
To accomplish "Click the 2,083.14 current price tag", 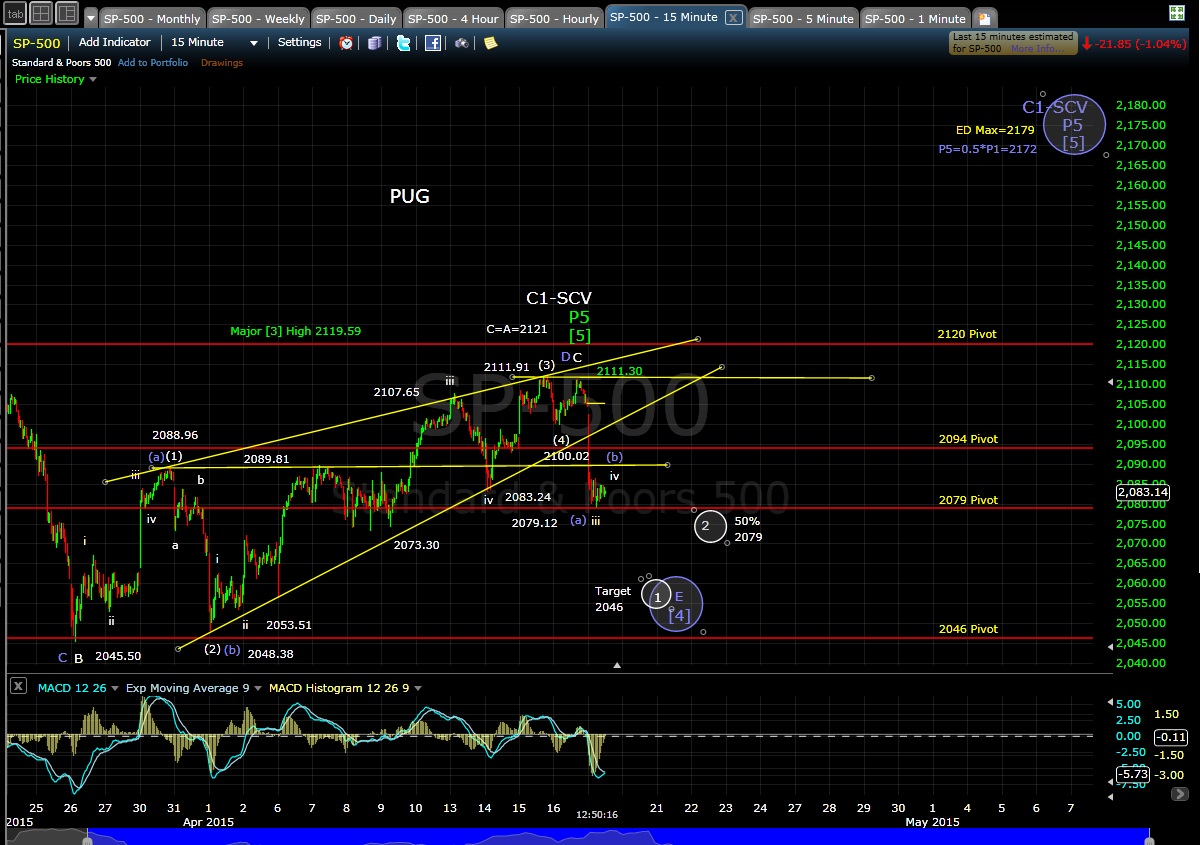I will coord(1142,492).
